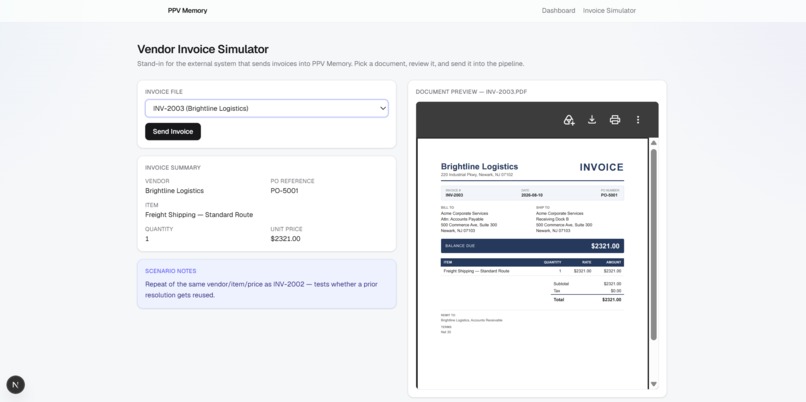Click the quantity value 1 in summary

pos(147,239)
